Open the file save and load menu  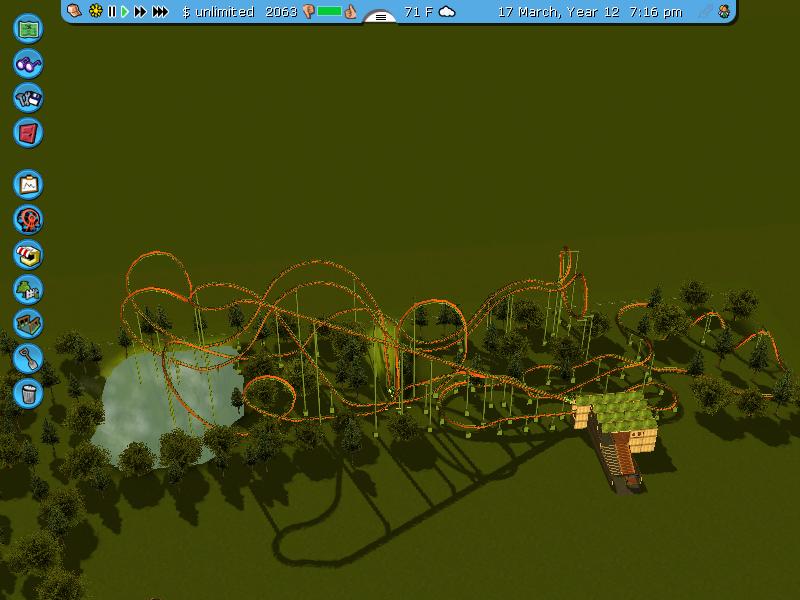click(28, 98)
